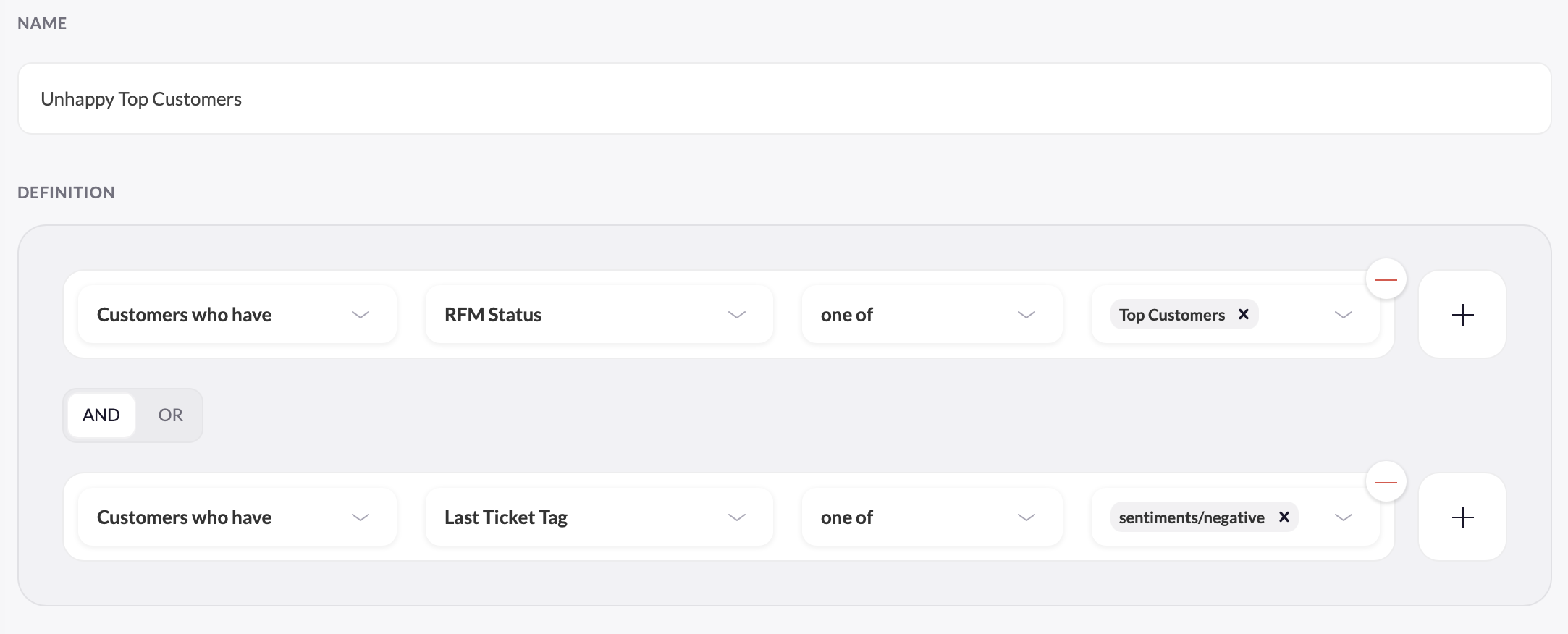Click the Top Customers tag chip
This screenshot has height=634, width=1568.
point(1172,314)
